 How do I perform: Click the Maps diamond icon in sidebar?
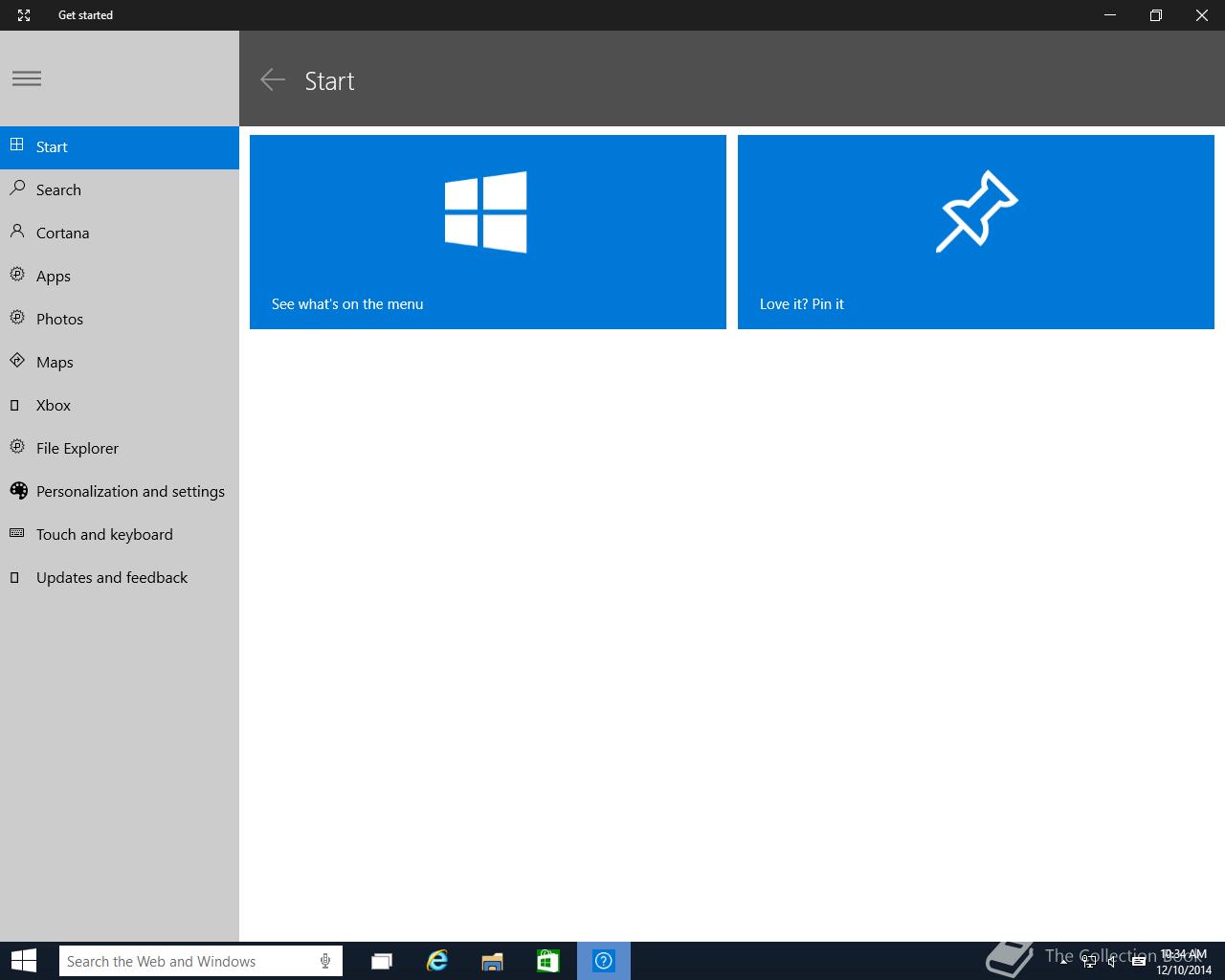[17, 361]
